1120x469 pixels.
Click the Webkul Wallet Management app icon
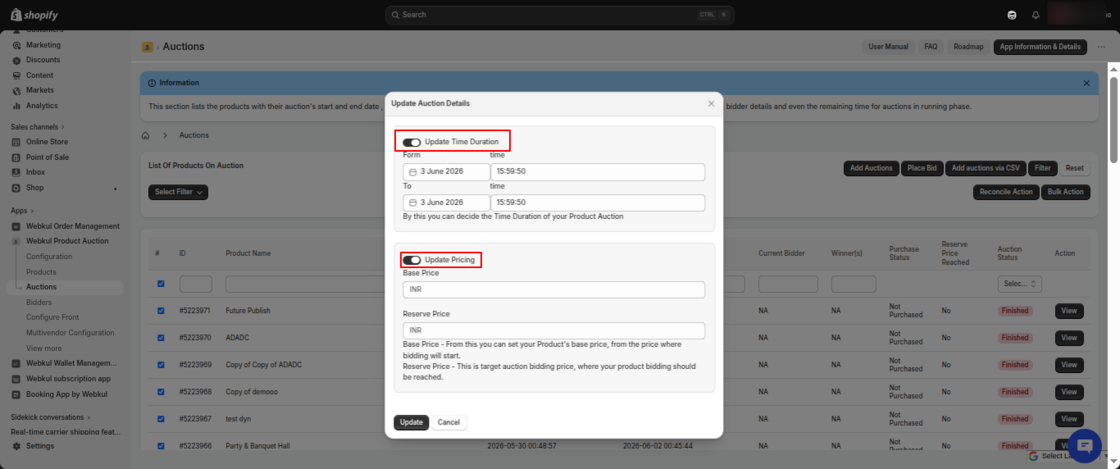(x=16, y=363)
